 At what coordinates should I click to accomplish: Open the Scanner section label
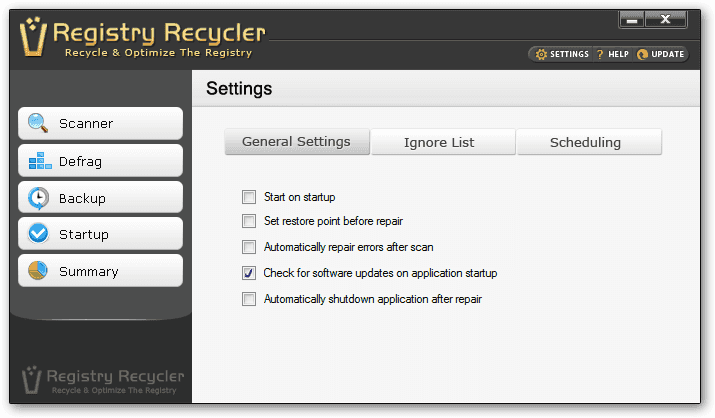[86, 124]
